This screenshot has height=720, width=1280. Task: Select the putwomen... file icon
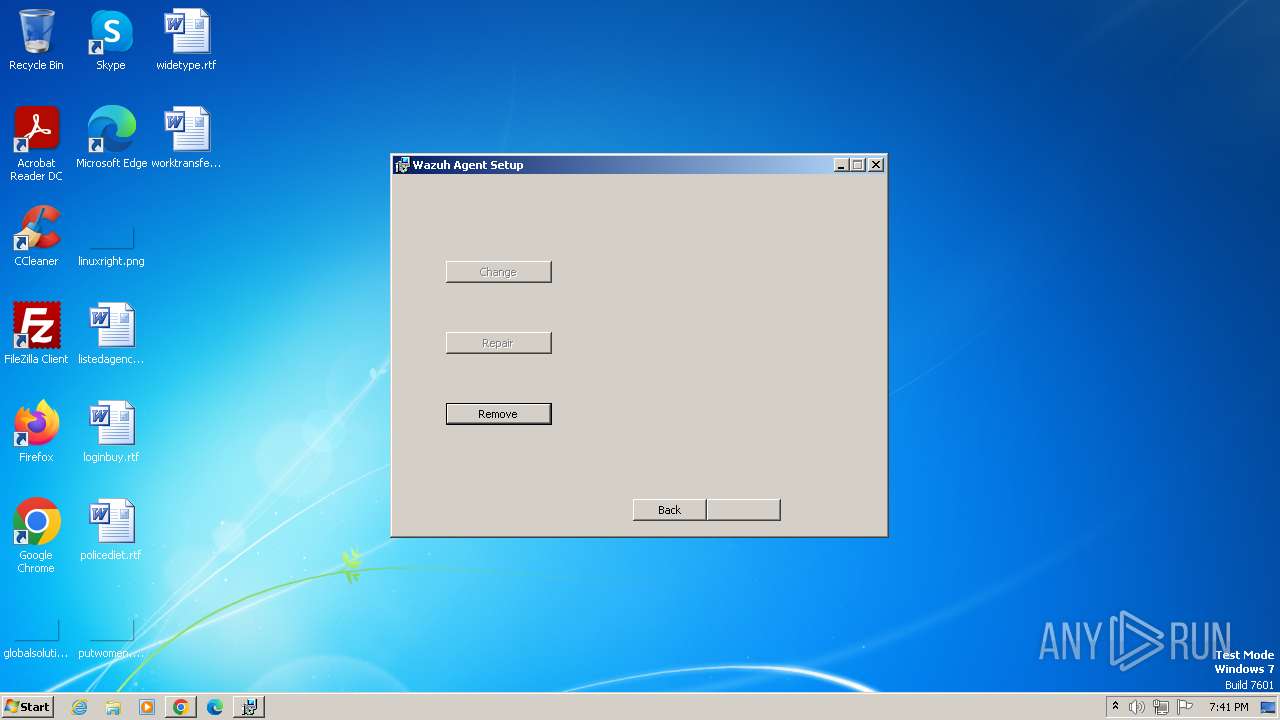pos(111,639)
